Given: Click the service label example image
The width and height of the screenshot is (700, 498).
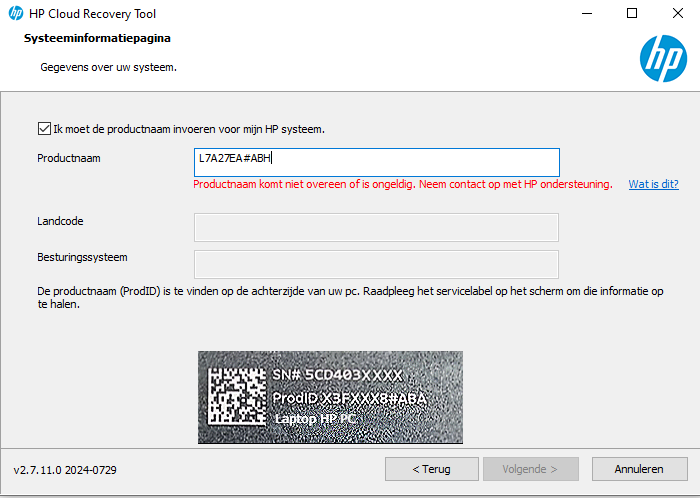Looking at the screenshot, I should pyautogui.click(x=330, y=397).
